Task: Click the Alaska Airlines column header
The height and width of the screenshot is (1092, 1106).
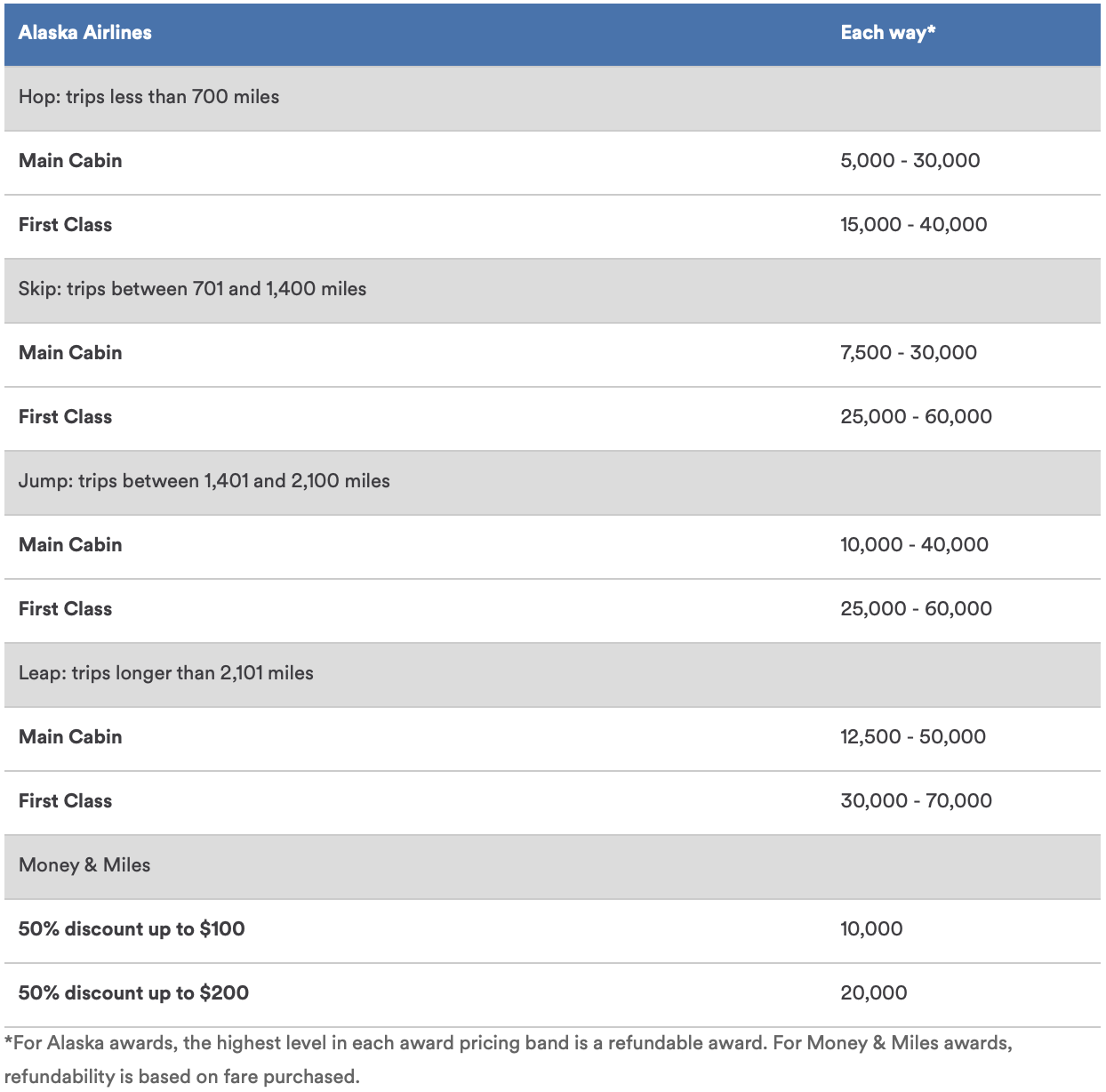Action: [85, 33]
